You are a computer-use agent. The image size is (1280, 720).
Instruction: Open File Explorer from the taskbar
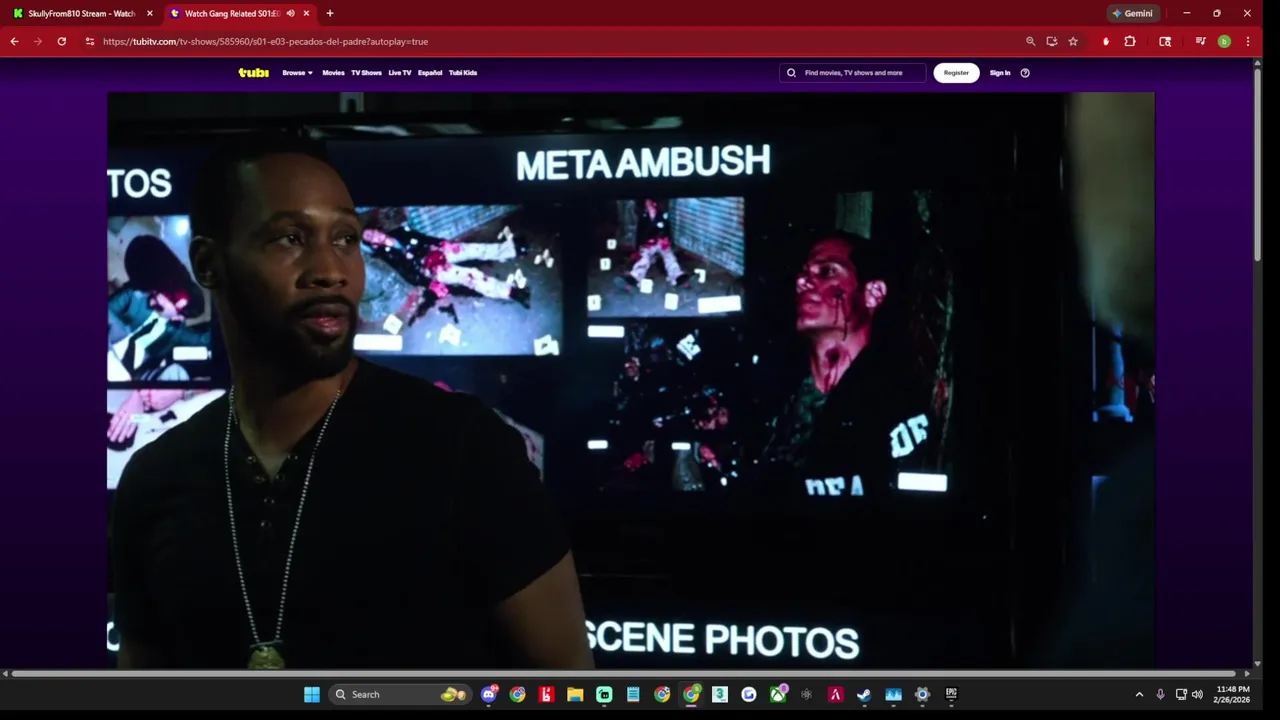tap(575, 694)
